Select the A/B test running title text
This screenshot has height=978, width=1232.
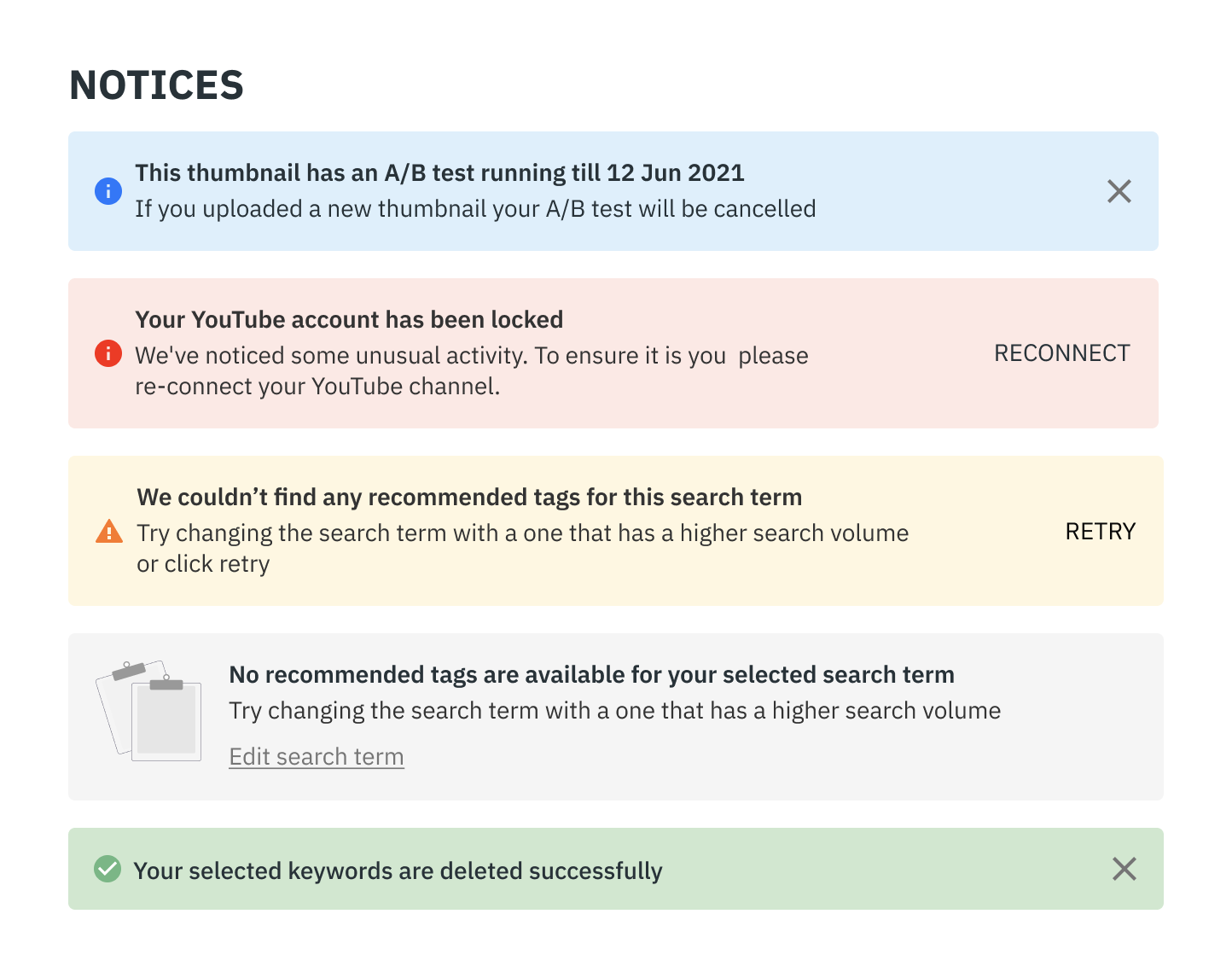(439, 173)
